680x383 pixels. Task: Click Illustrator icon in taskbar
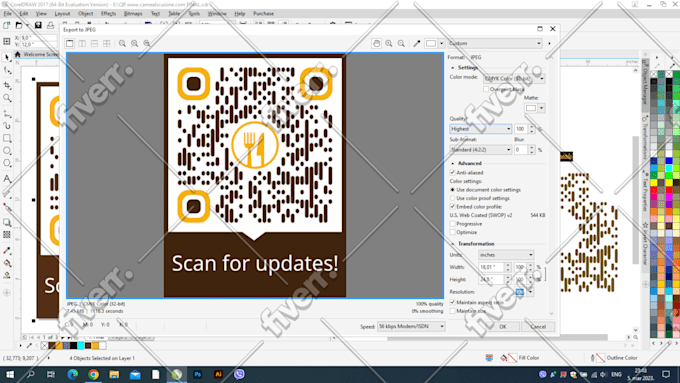pos(218,374)
